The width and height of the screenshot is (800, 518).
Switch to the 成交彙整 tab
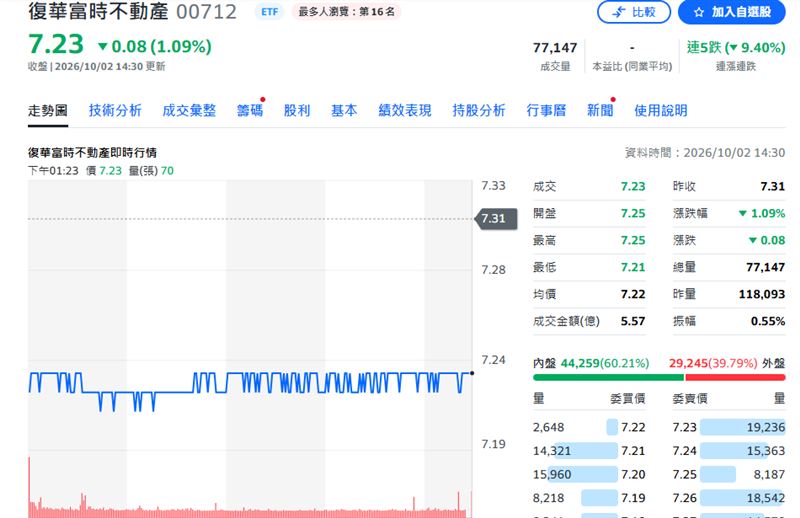tap(189, 110)
